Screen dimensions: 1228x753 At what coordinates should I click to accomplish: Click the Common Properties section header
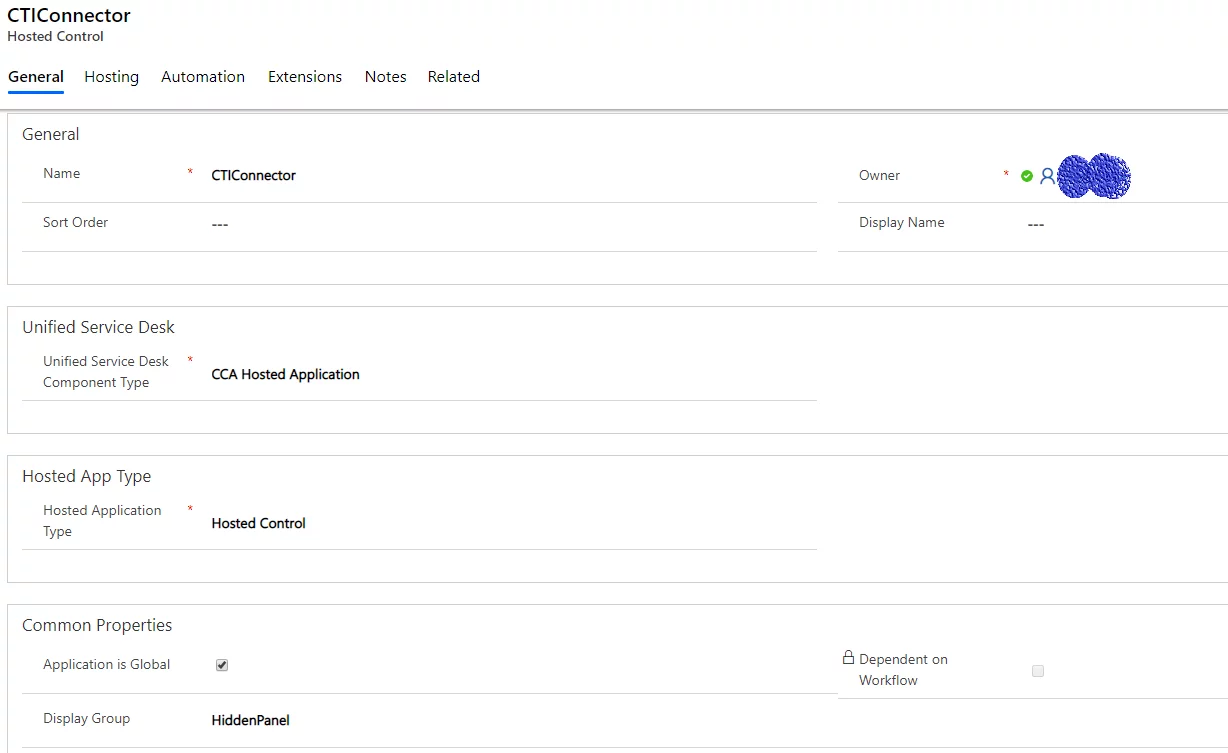[x=97, y=626]
